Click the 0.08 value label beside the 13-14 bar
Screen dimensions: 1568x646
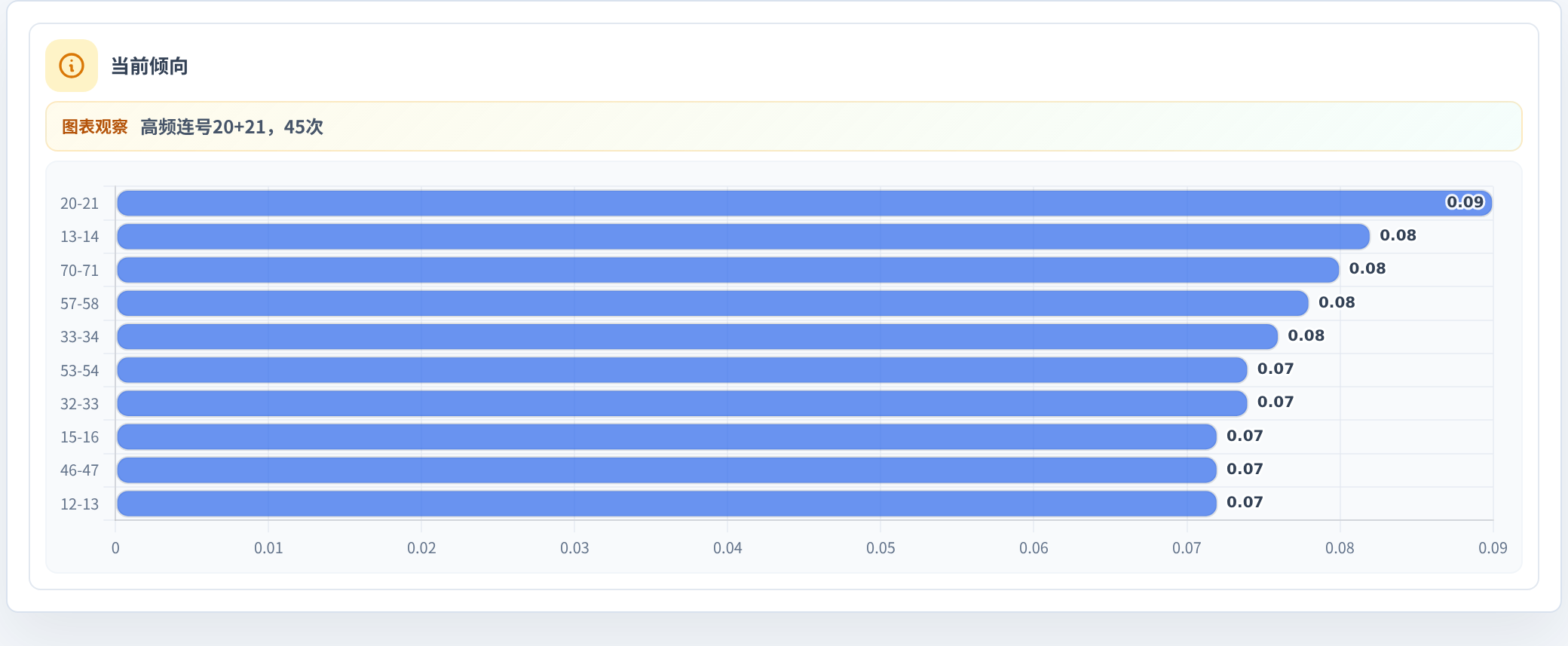click(x=1398, y=235)
